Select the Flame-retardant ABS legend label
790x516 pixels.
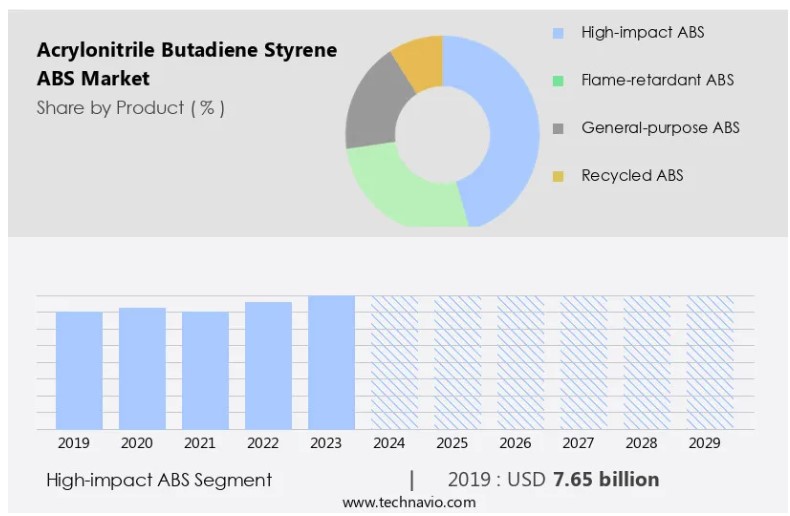coord(657,80)
